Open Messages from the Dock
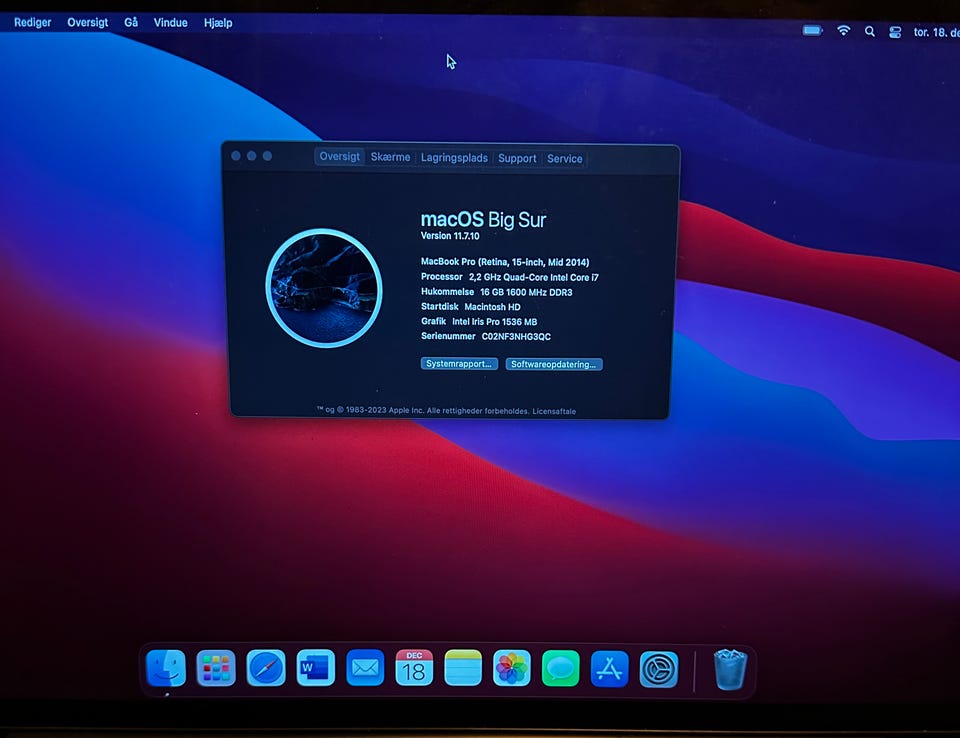 [560, 668]
